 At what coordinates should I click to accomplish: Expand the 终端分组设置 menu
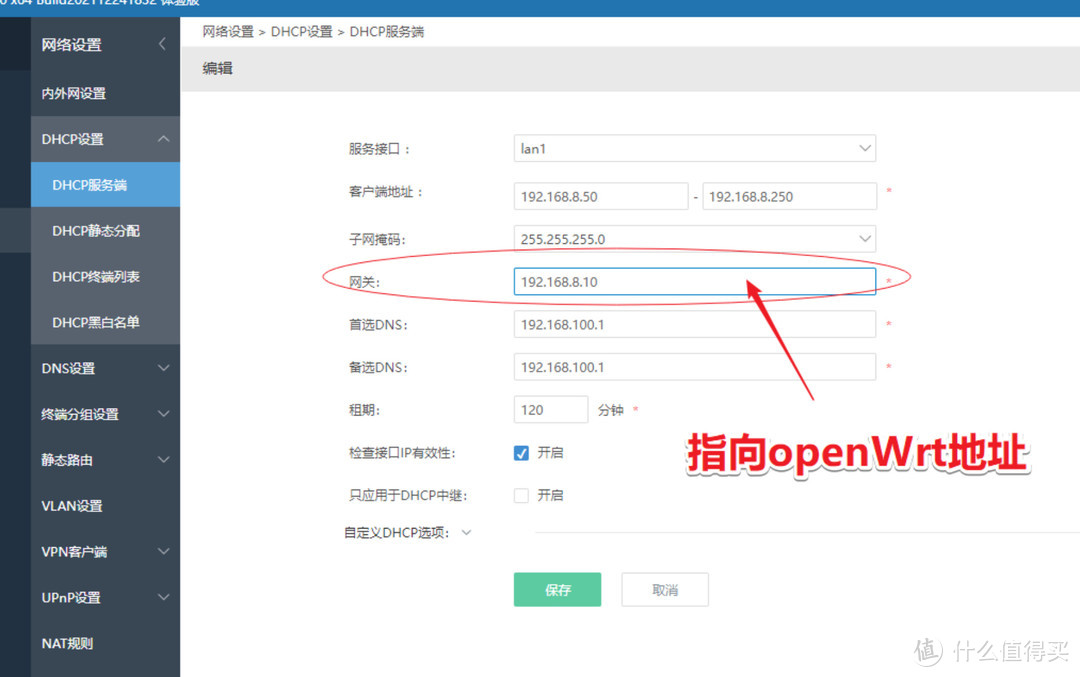(95, 414)
